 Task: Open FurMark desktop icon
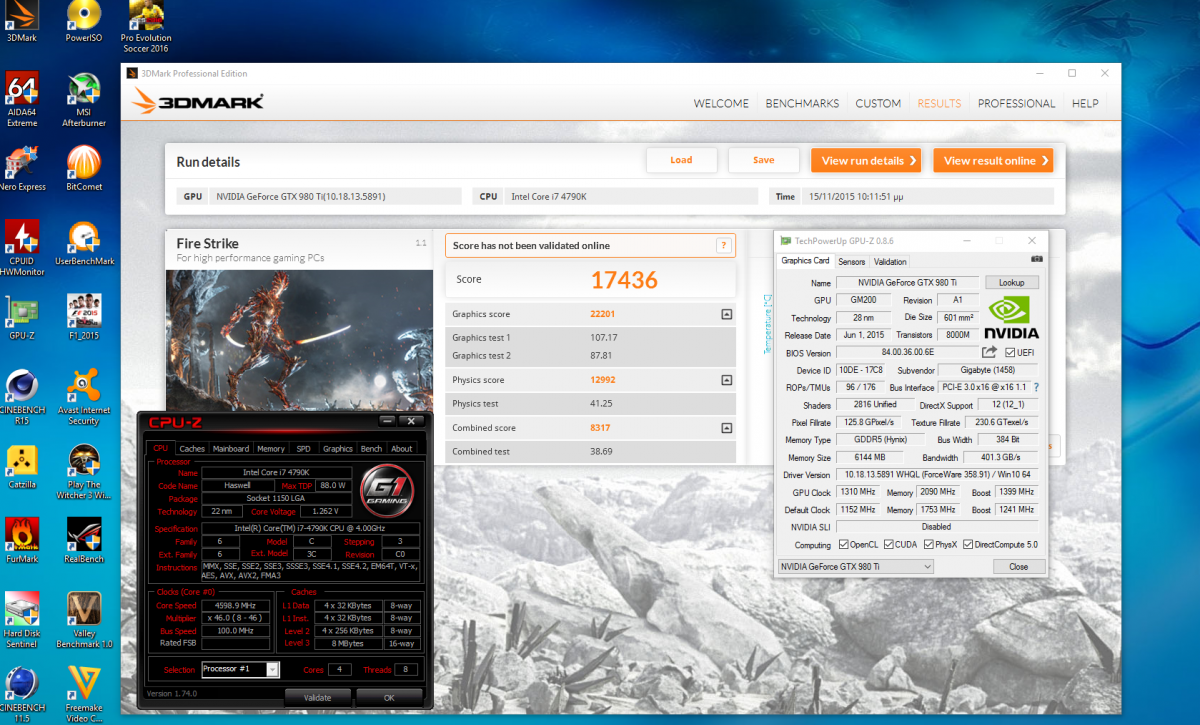click(x=22, y=541)
